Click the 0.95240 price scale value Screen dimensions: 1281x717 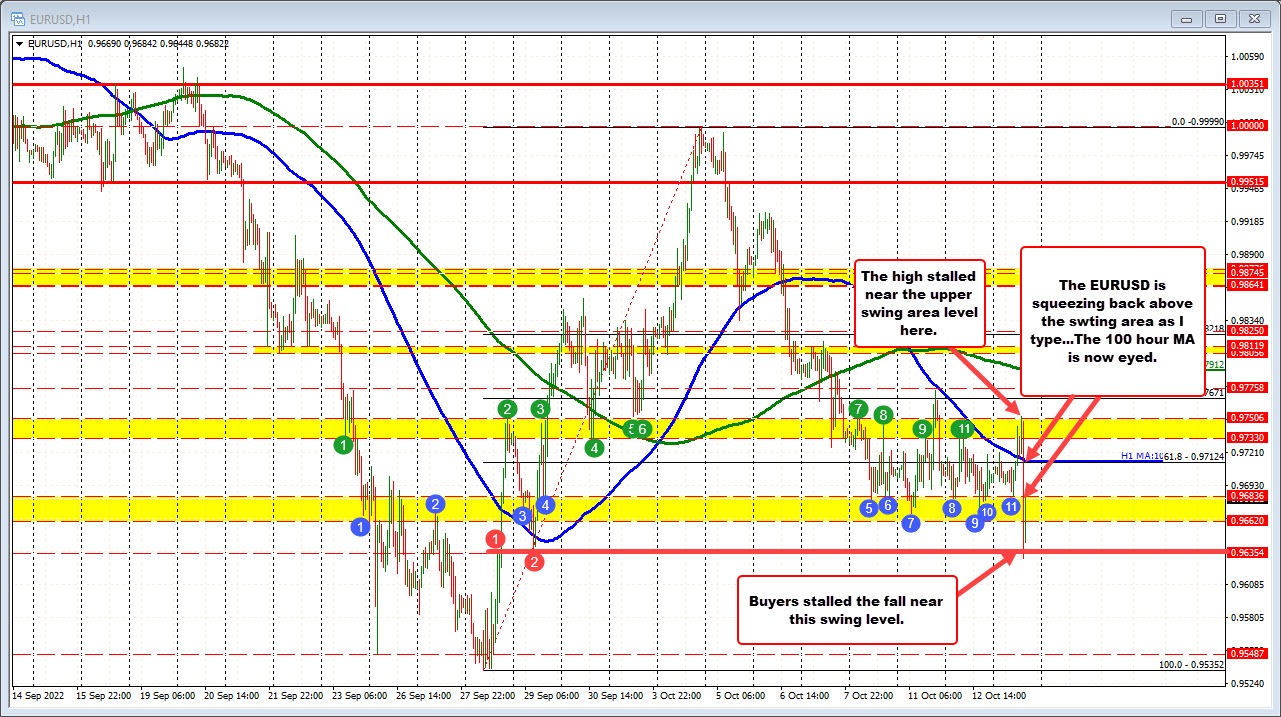point(1246,683)
